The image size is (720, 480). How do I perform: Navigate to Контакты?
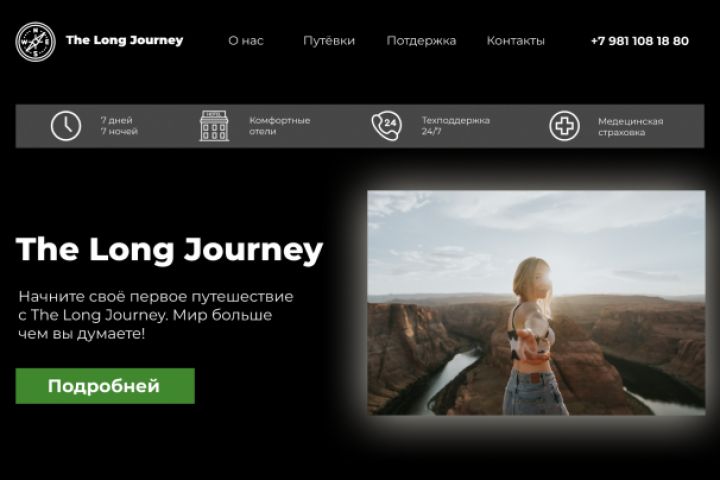515,41
